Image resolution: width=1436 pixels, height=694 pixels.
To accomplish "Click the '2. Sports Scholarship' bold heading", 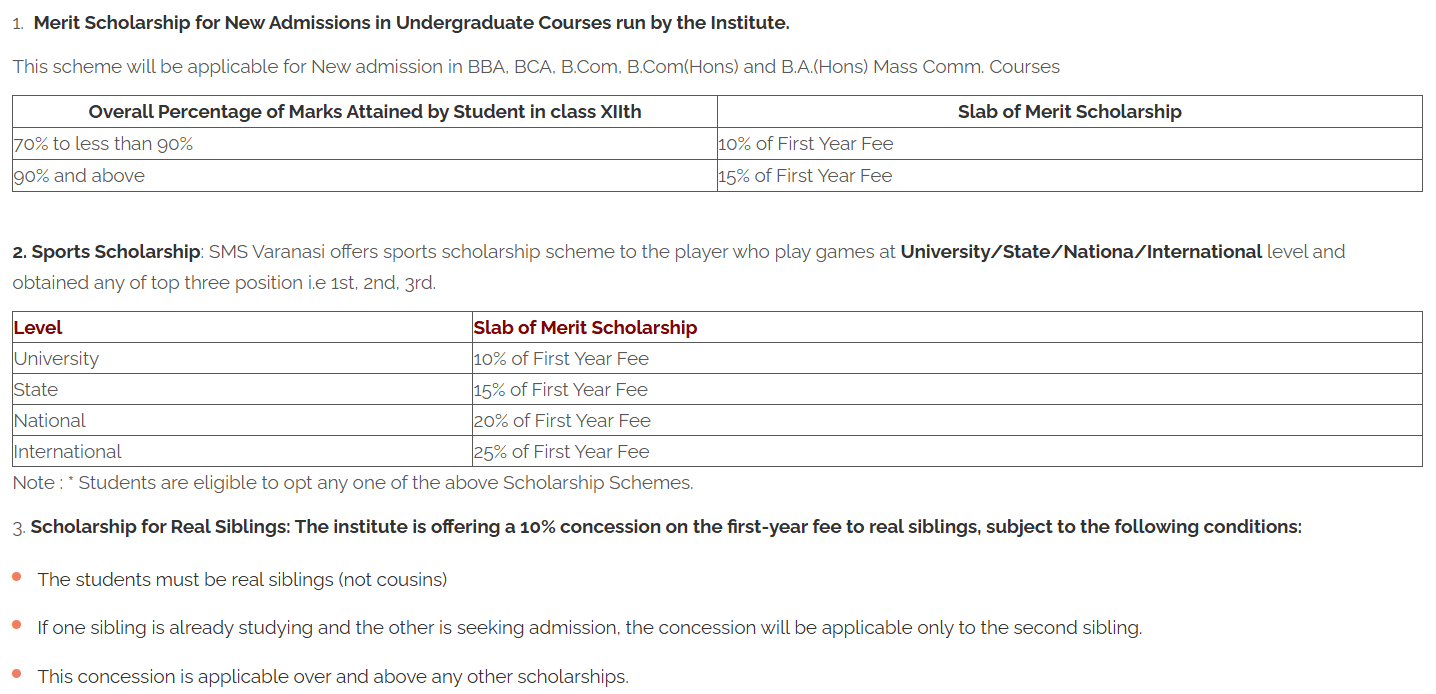I will tap(107, 252).
